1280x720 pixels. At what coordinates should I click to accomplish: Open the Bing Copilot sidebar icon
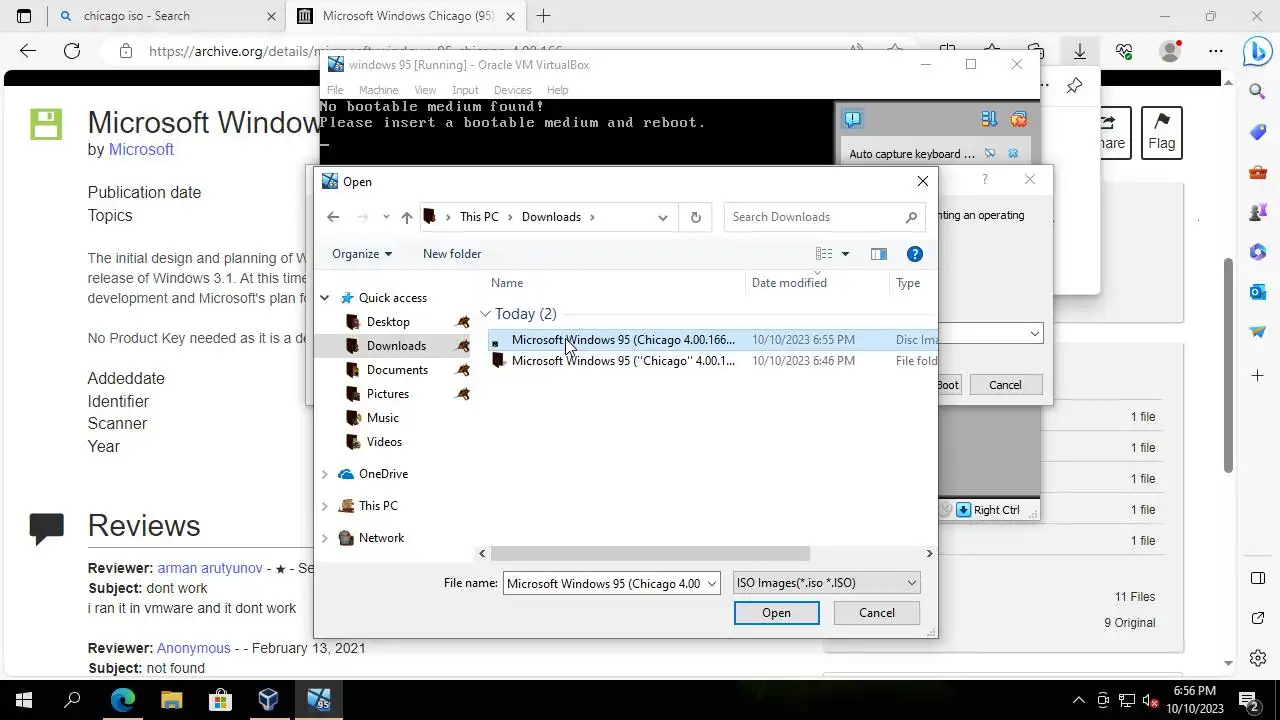pyautogui.click(x=1257, y=51)
